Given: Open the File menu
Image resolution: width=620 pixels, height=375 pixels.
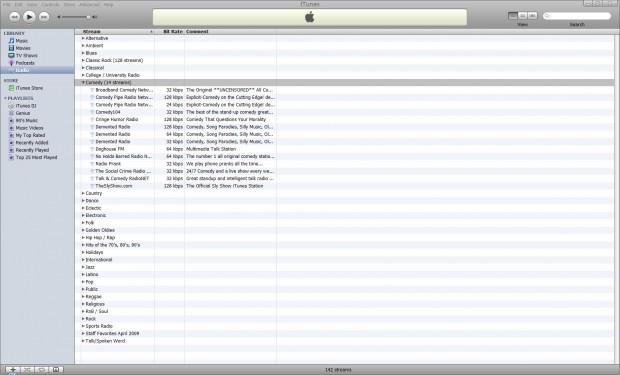Looking at the screenshot, I should (7, 4).
